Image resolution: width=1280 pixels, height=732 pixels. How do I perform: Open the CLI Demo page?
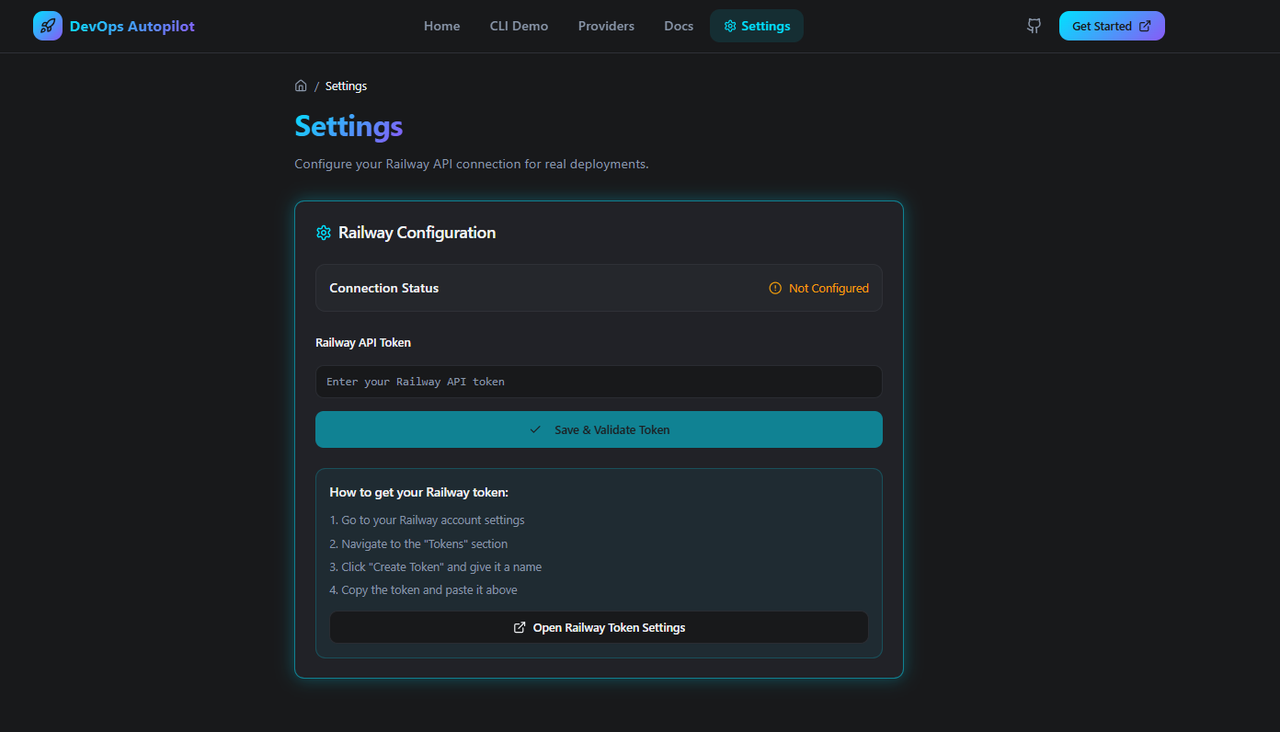[x=519, y=26]
